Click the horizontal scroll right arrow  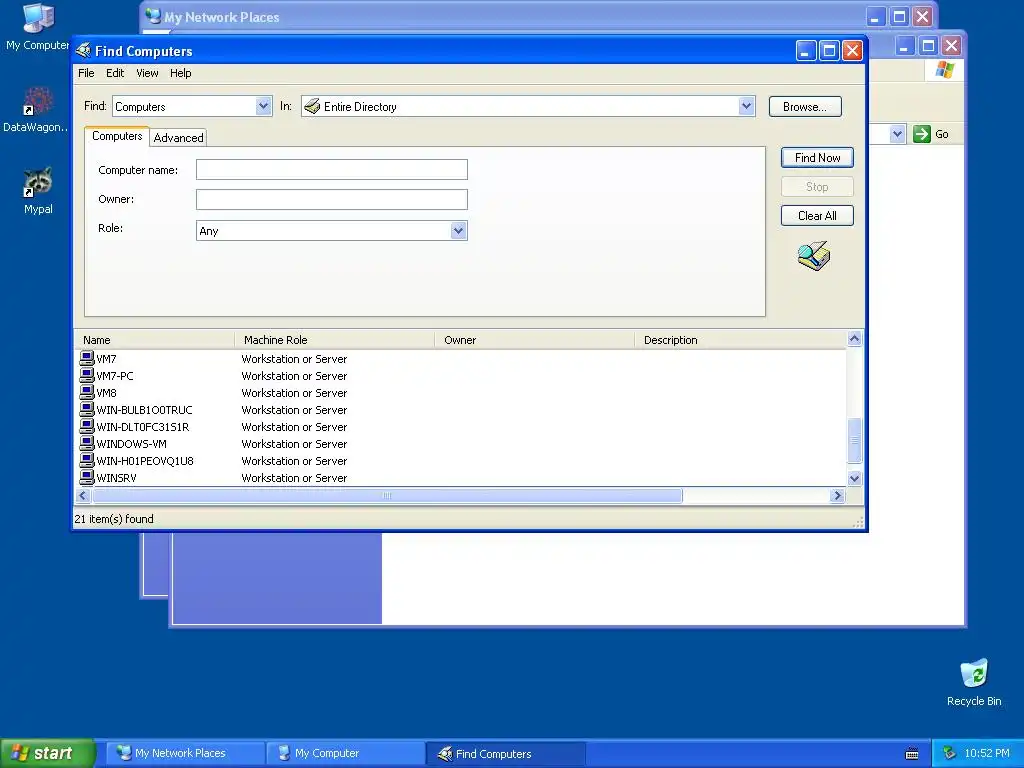(x=837, y=496)
